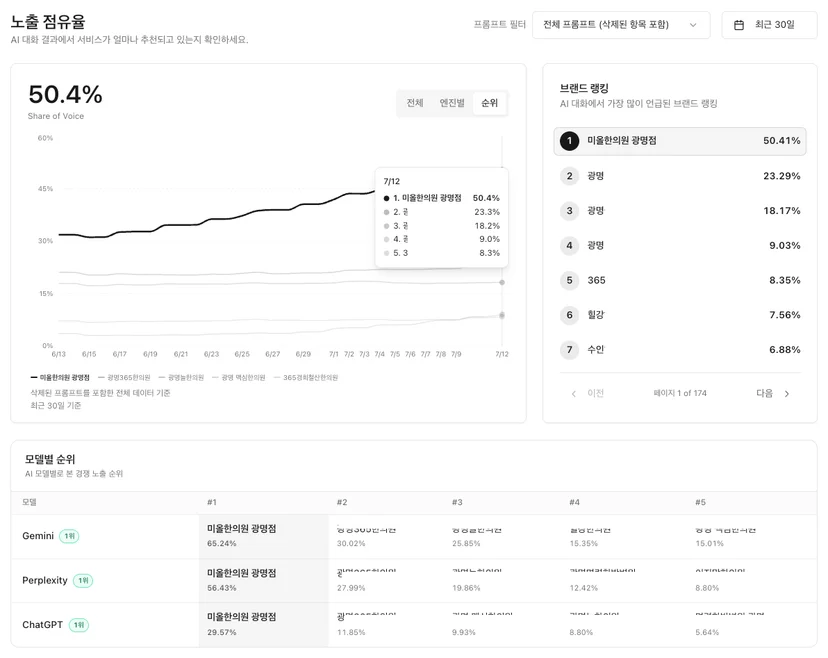The height and width of the screenshot is (658, 828).
Task: Switch chart to 엔진별 tab
Action: [452, 103]
